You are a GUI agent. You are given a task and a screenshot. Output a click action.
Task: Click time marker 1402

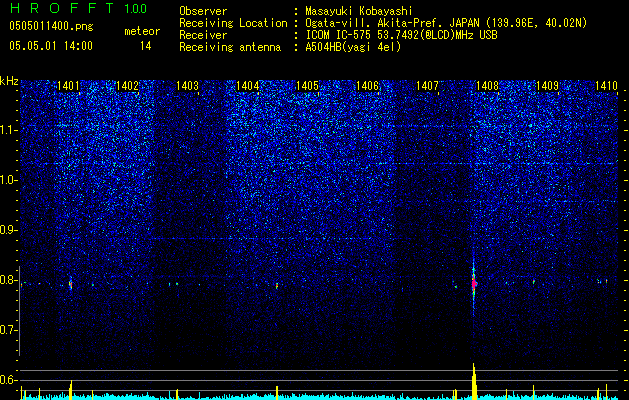(x=128, y=85)
